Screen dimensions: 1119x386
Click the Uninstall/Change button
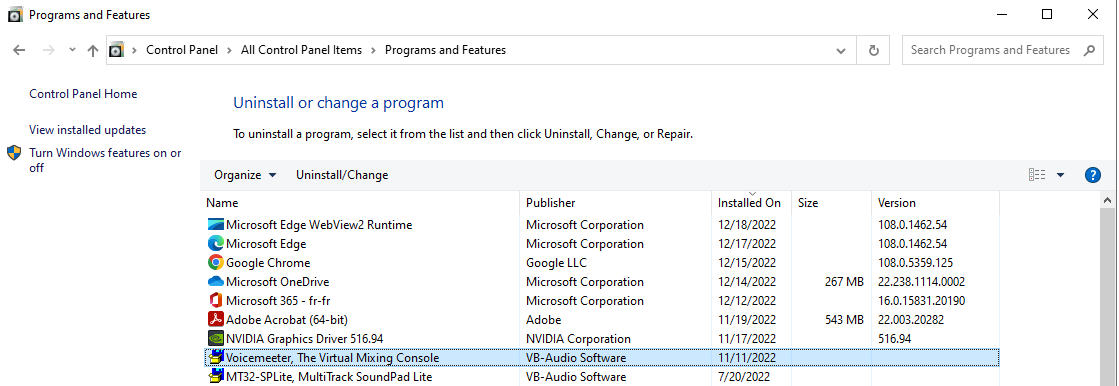[x=342, y=175]
